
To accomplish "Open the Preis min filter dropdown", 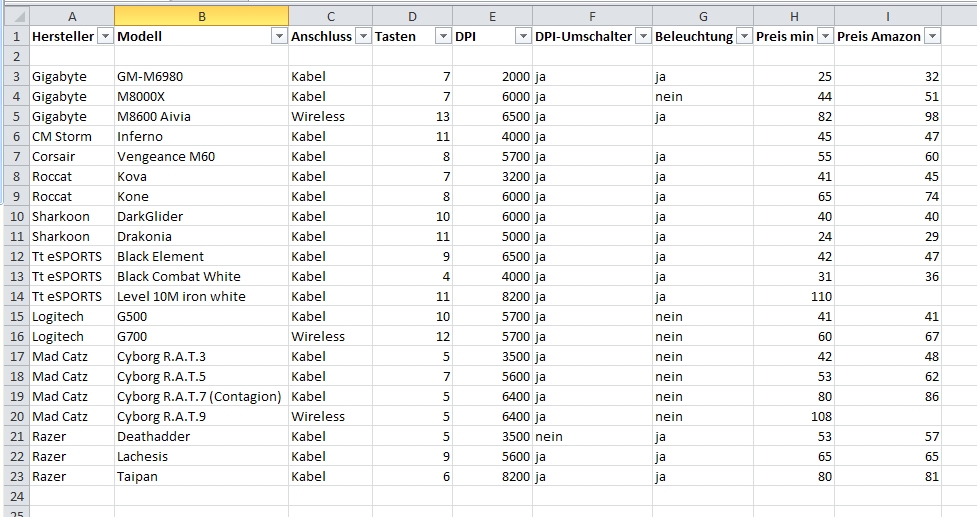I will [x=825, y=36].
